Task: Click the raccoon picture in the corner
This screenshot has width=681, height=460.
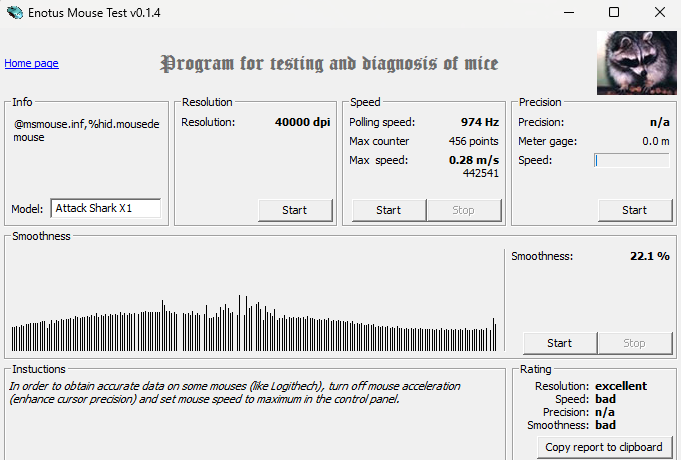Action: 635,61
